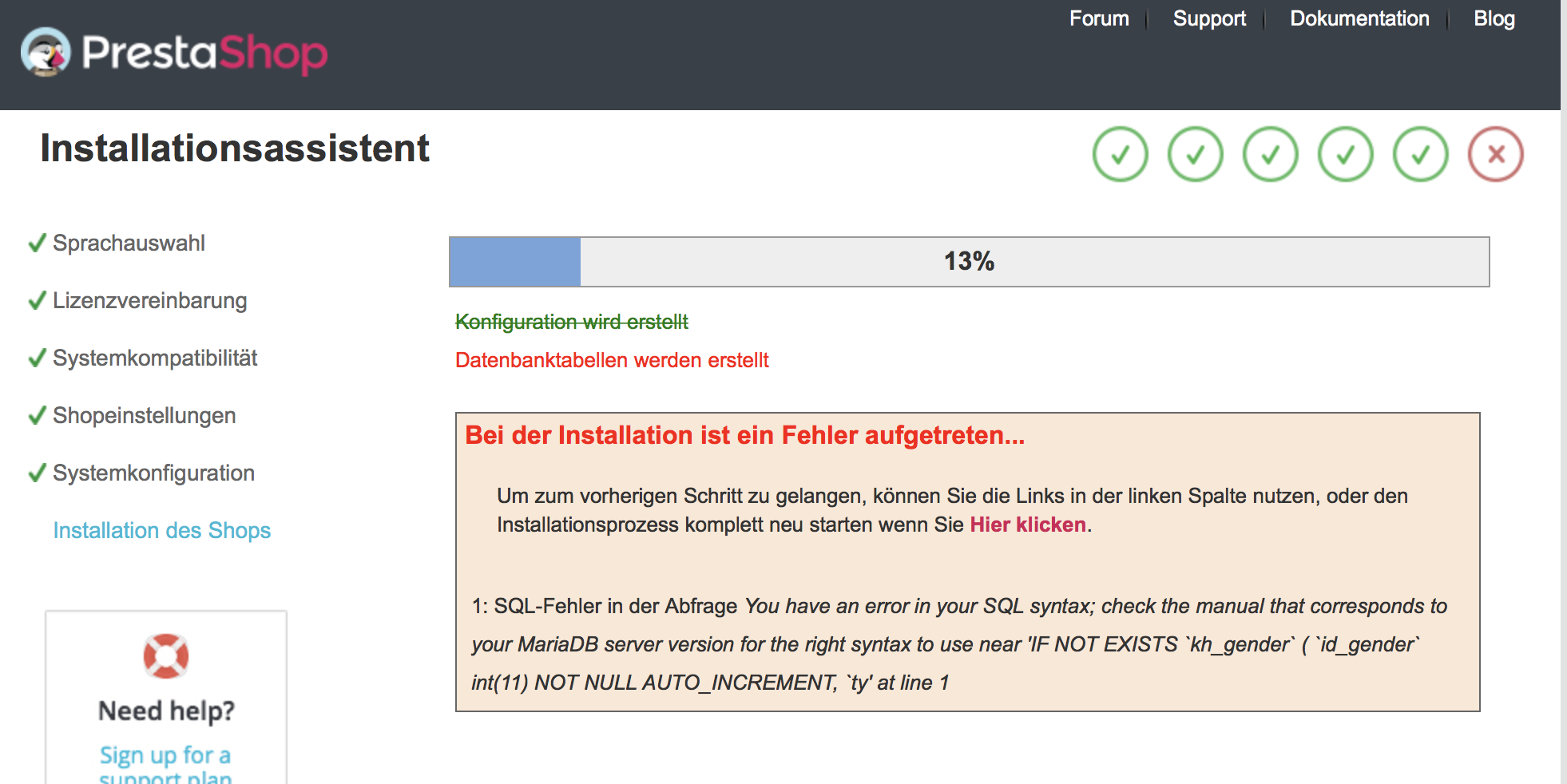Click the 13% installation progress bar
The image size is (1567, 784).
(x=969, y=261)
